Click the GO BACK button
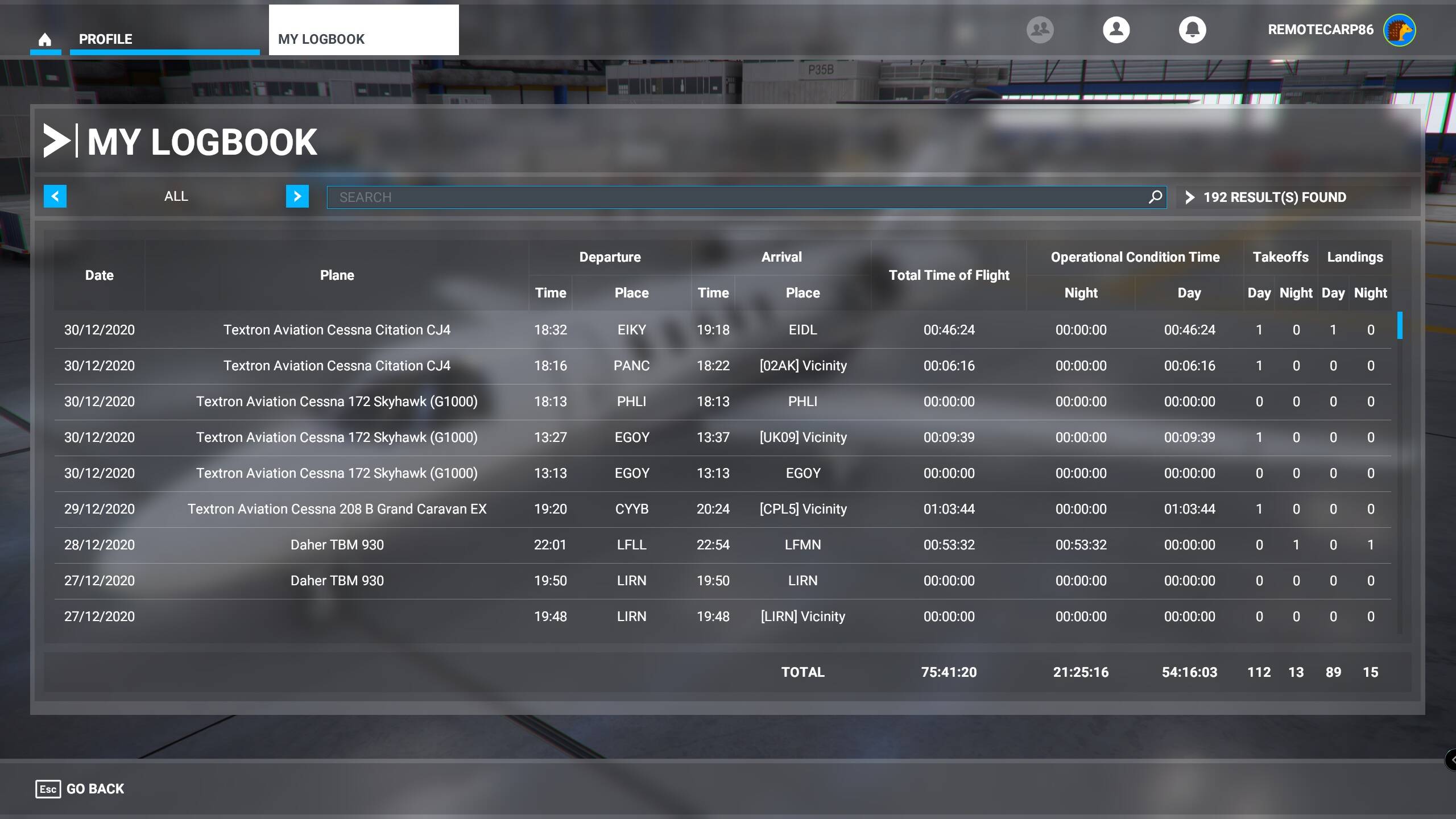Screen dimensions: 1456x819 pos(95,789)
